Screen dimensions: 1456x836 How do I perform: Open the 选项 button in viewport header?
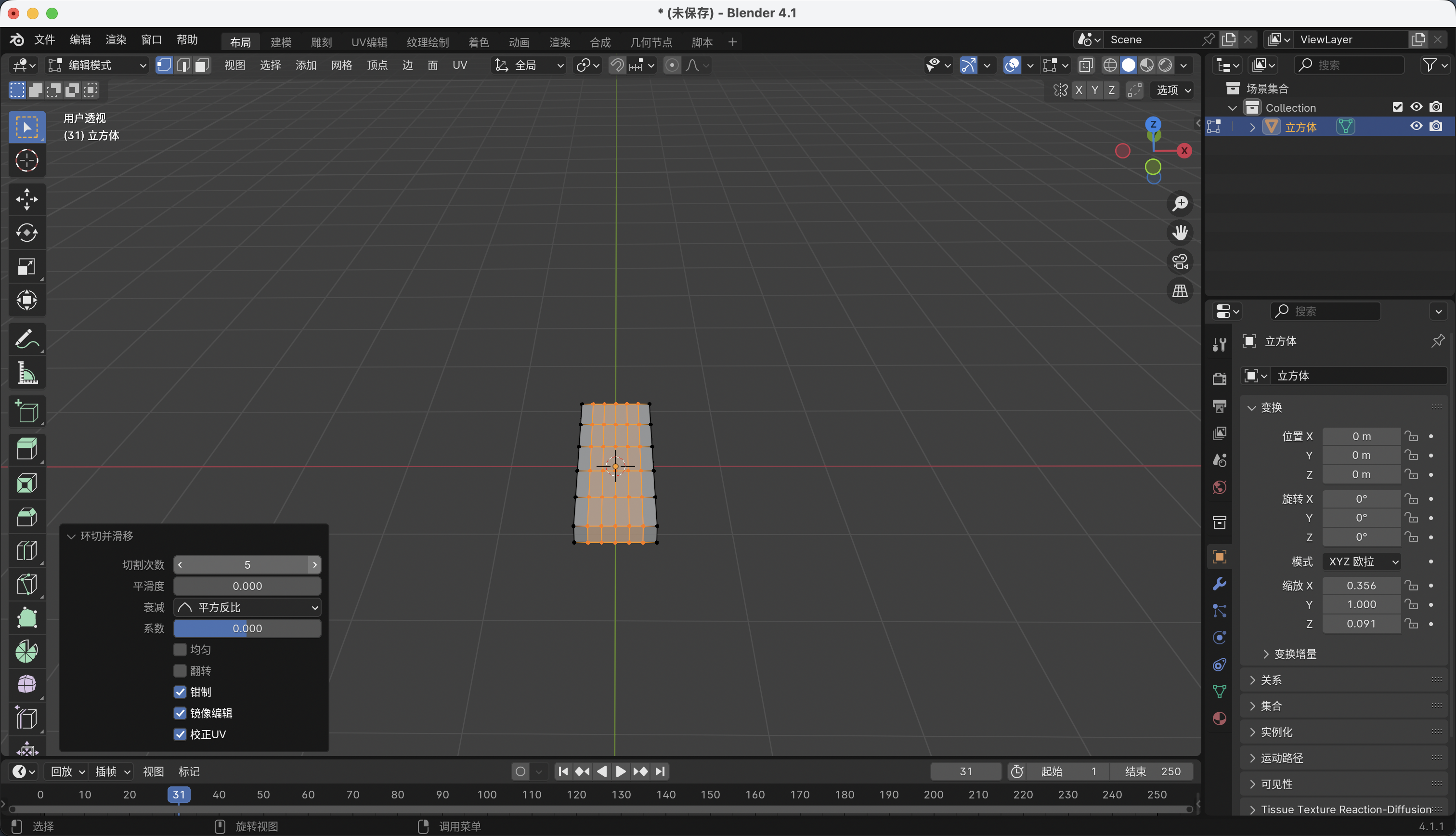(x=1172, y=90)
